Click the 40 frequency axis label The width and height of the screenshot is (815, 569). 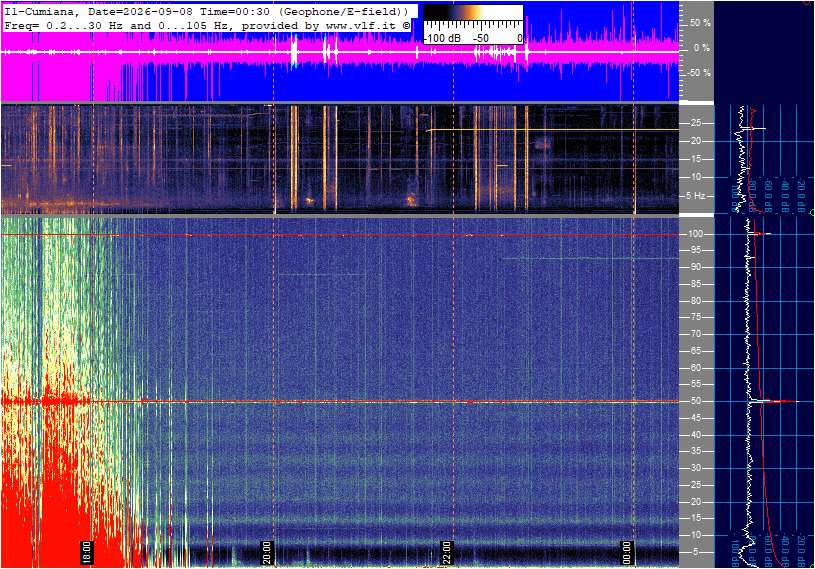pyautogui.click(x=695, y=435)
